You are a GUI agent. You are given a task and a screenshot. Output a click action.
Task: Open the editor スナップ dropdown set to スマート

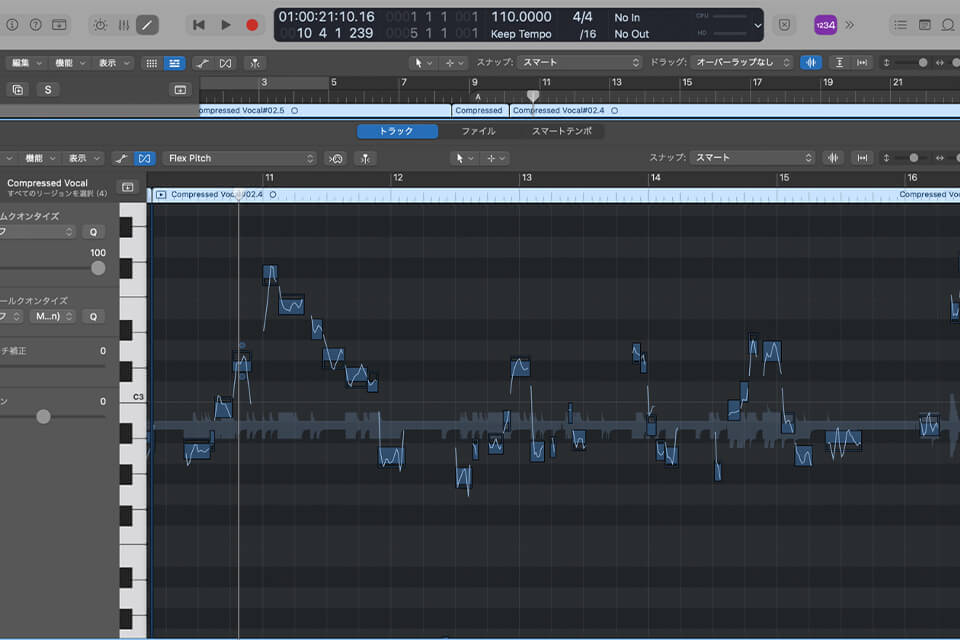754,158
